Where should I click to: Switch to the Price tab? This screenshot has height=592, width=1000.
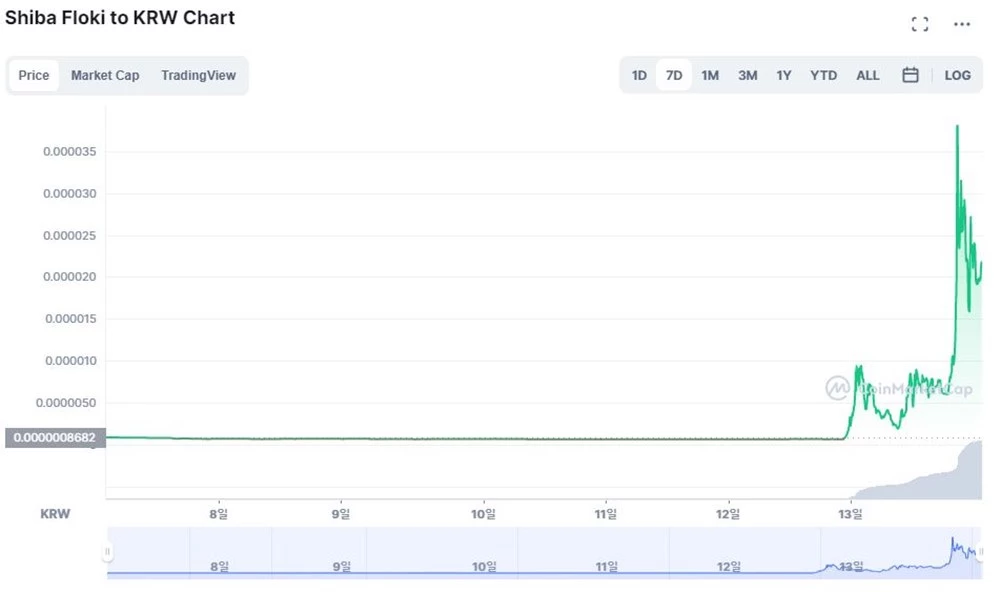pos(34,75)
